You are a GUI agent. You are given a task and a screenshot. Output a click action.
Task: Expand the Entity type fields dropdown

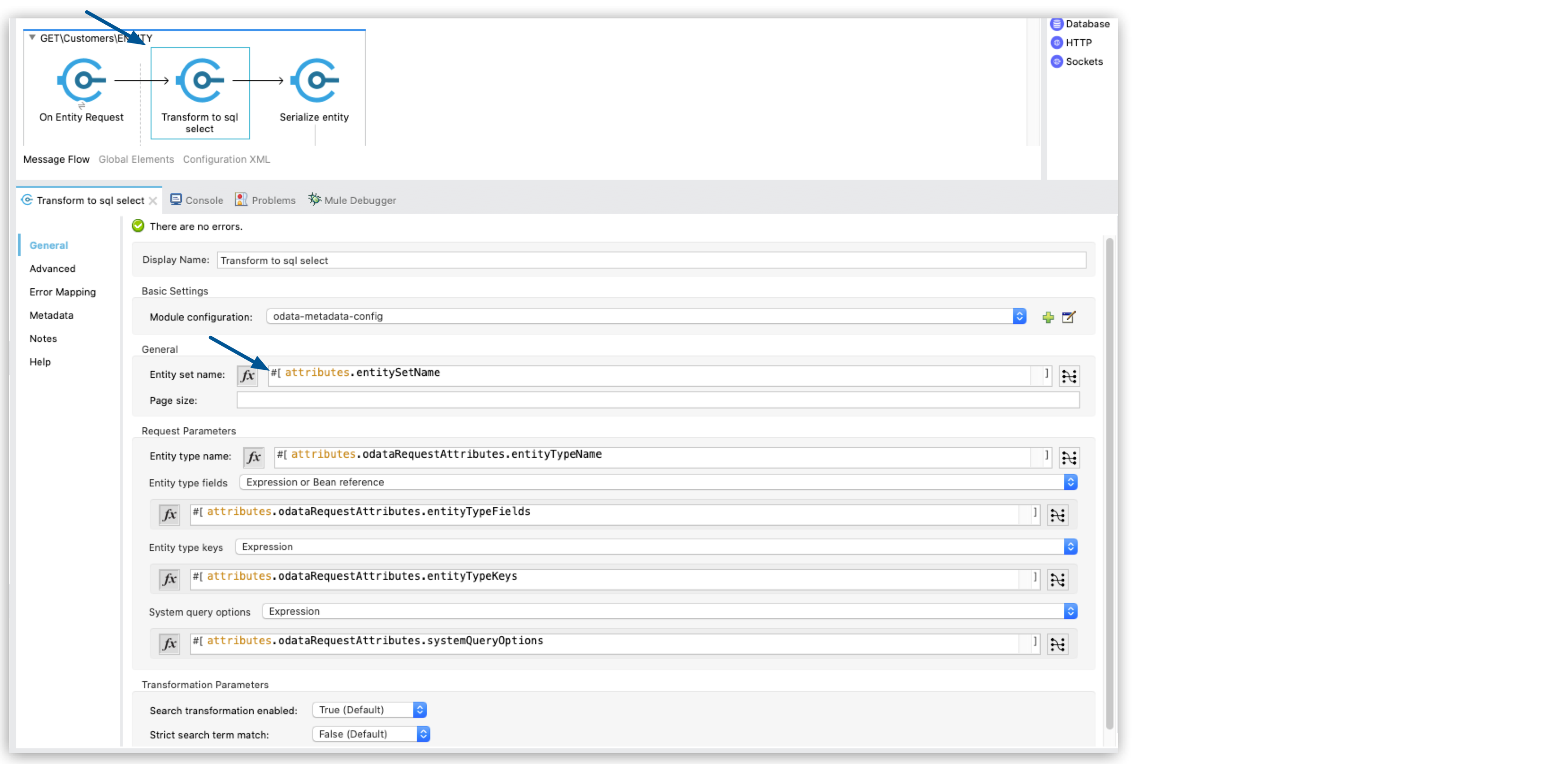tap(1071, 482)
